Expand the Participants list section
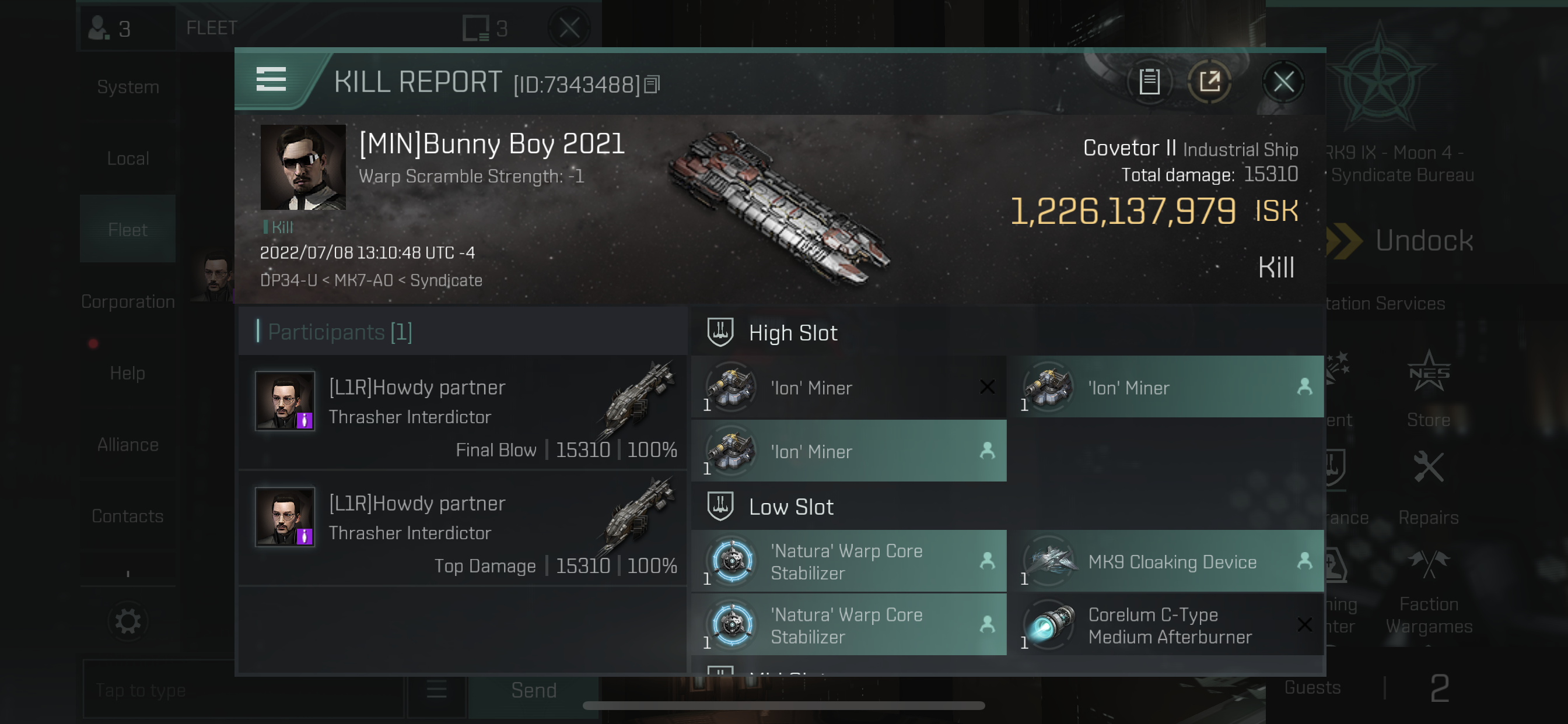Image resolution: width=1568 pixels, height=724 pixels. coord(339,332)
